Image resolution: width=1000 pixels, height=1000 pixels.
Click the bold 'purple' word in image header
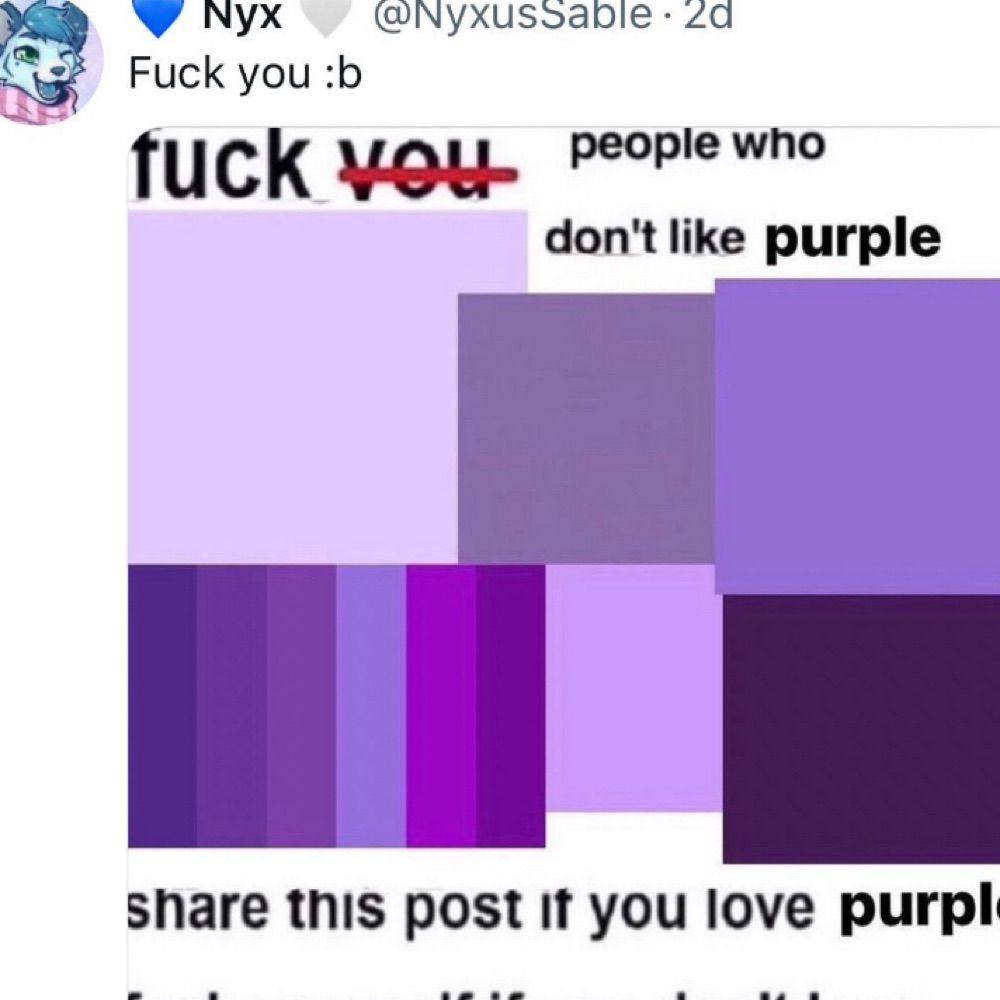pos(853,240)
